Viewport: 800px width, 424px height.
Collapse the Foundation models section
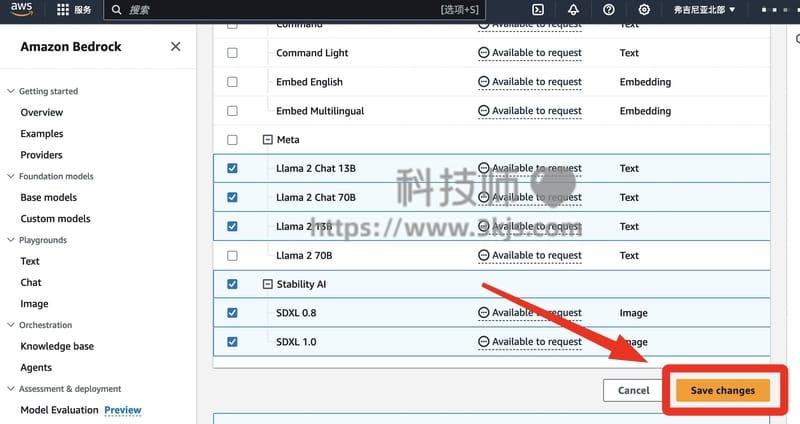tap(11, 177)
